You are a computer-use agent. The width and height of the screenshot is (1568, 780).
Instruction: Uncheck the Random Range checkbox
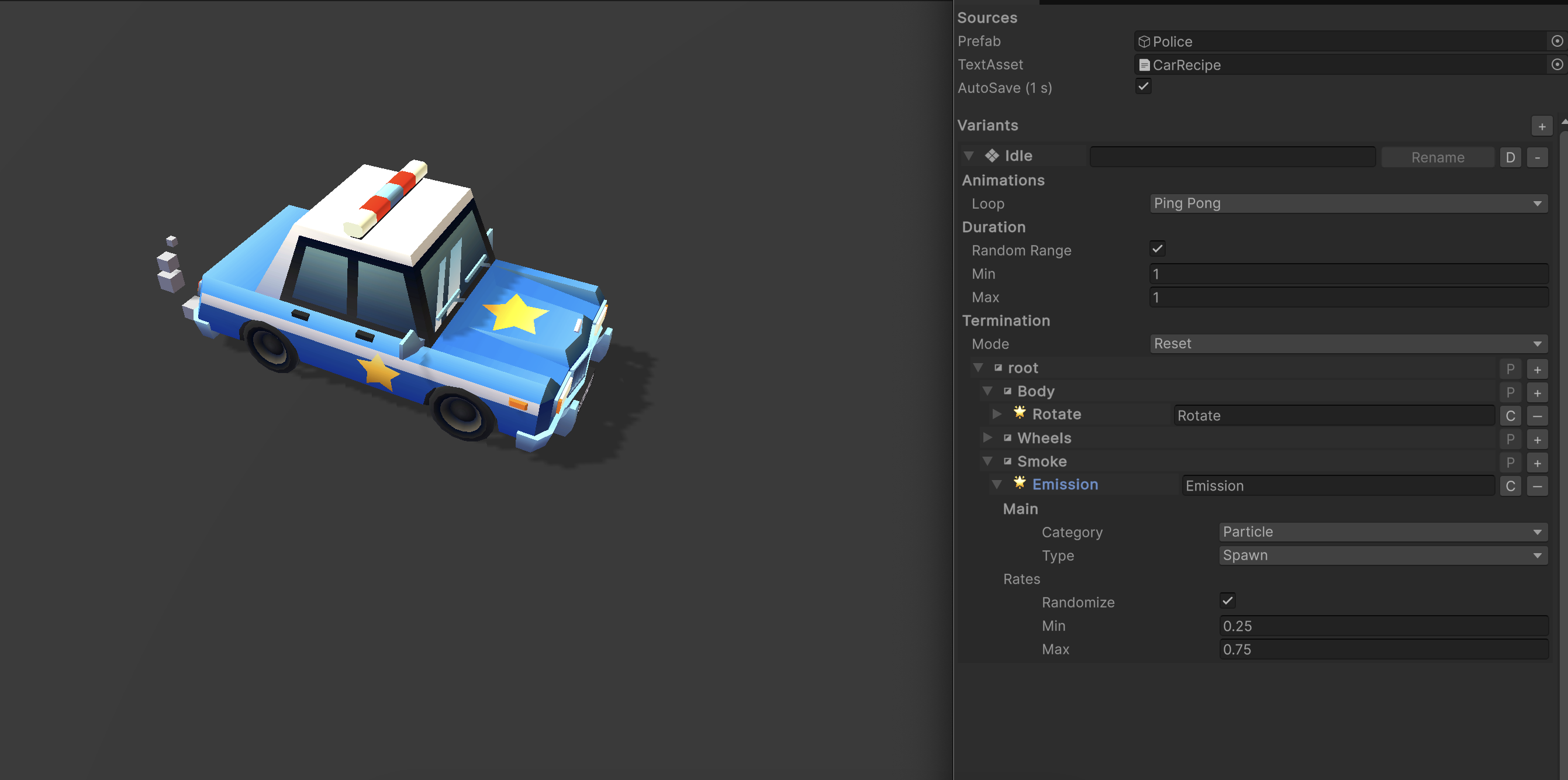[x=1157, y=249]
